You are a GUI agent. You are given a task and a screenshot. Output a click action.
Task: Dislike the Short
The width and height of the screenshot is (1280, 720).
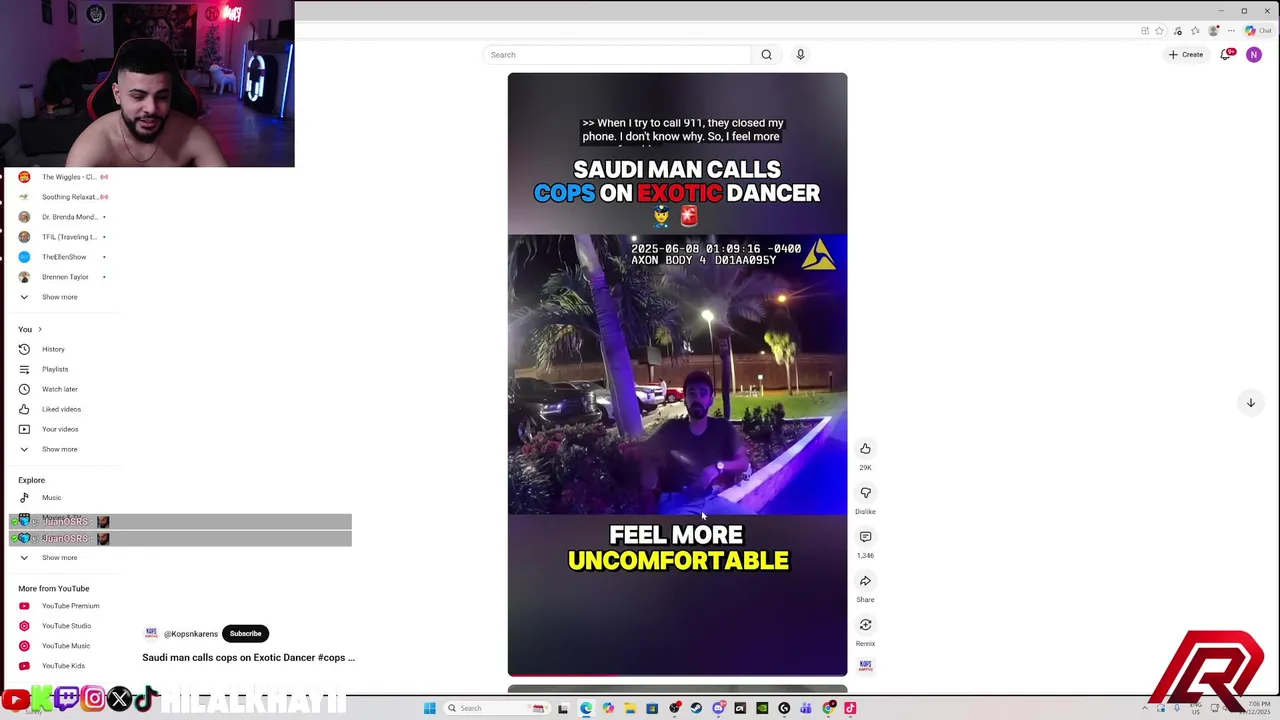865,493
